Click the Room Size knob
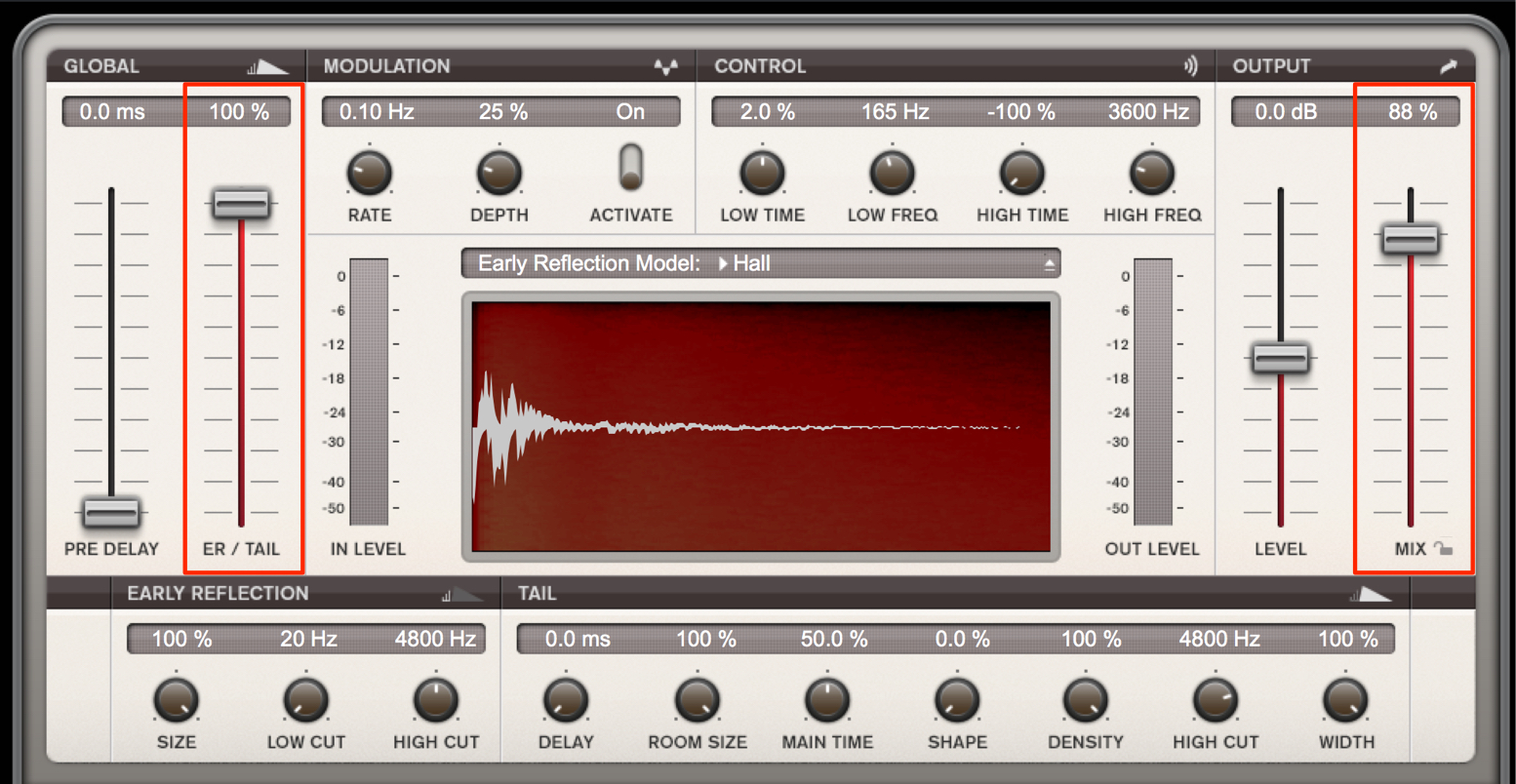The image size is (1516, 784). tap(698, 700)
